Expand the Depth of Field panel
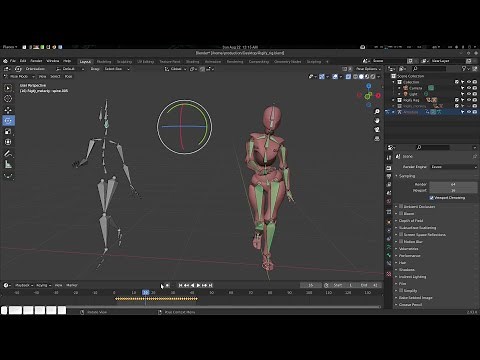The width and height of the screenshot is (480, 360). click(x=411, y=220)
